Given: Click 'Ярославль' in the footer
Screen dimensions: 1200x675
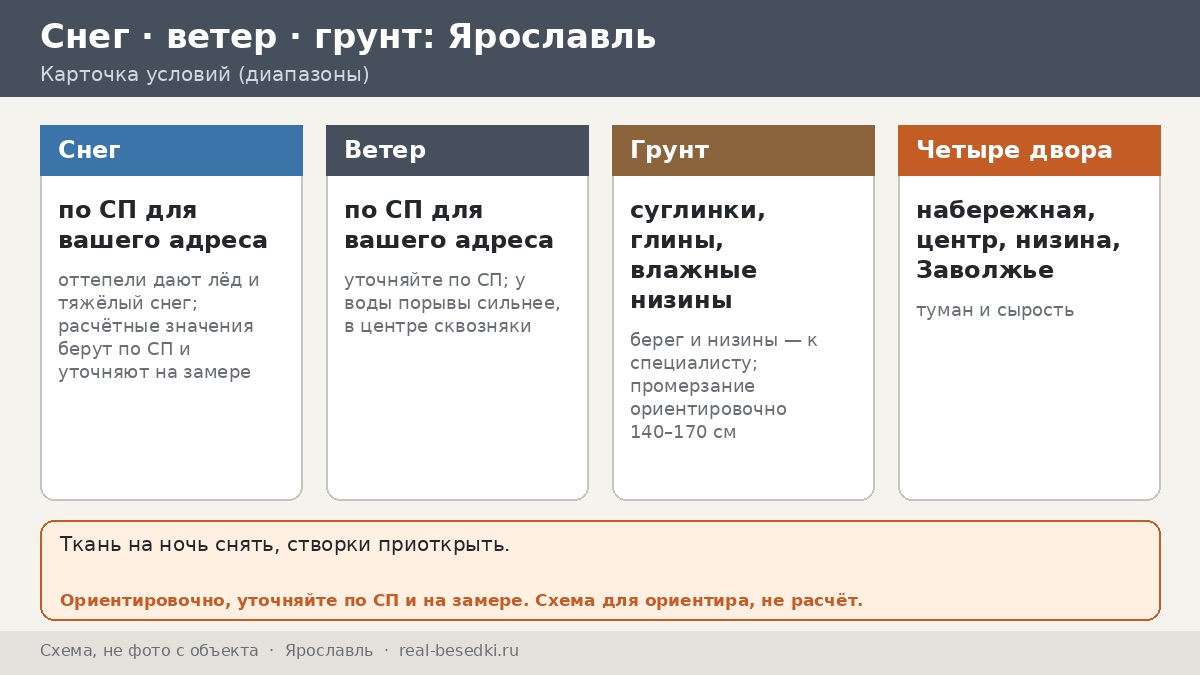Looking at the screenshot, I should coord(329,651).
